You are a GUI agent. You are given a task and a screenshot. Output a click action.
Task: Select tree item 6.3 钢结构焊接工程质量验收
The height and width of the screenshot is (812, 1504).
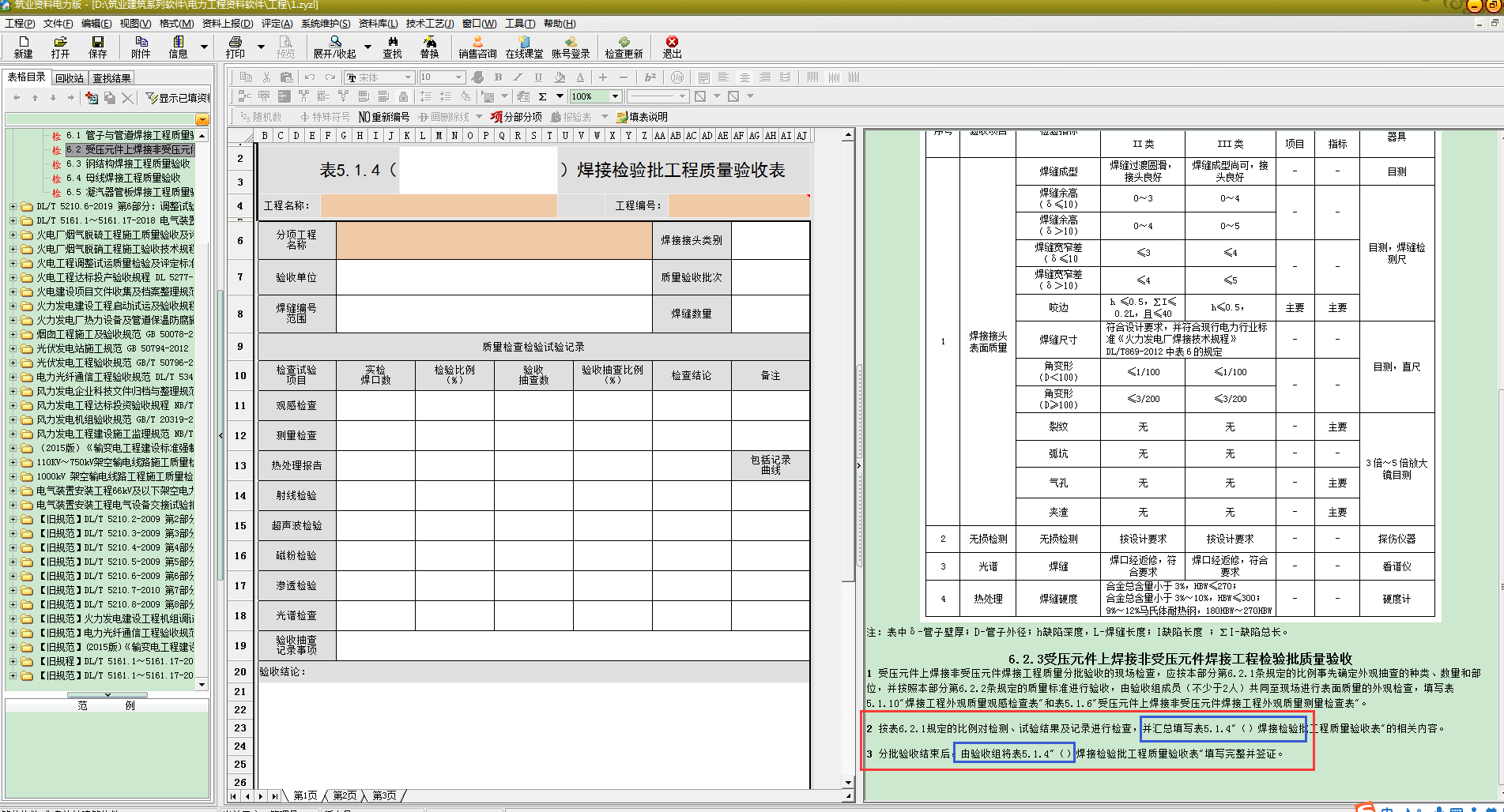click(x=128, y=164)
